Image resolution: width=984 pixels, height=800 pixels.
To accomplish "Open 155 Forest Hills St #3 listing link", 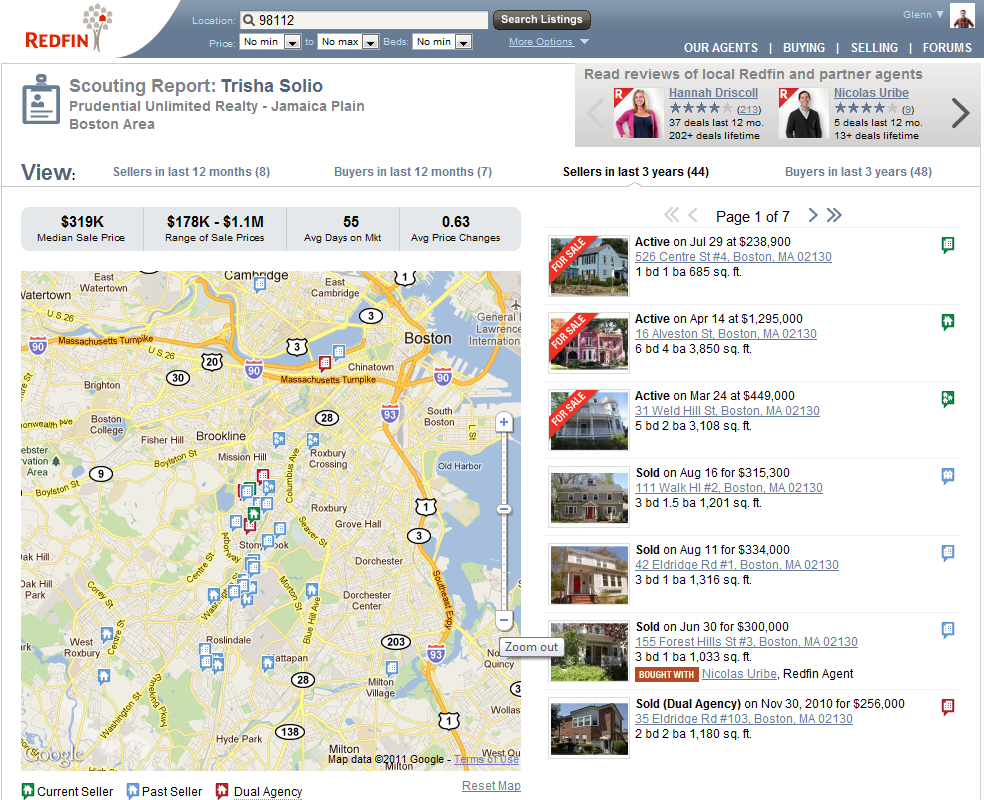I will tap(746, 642).
